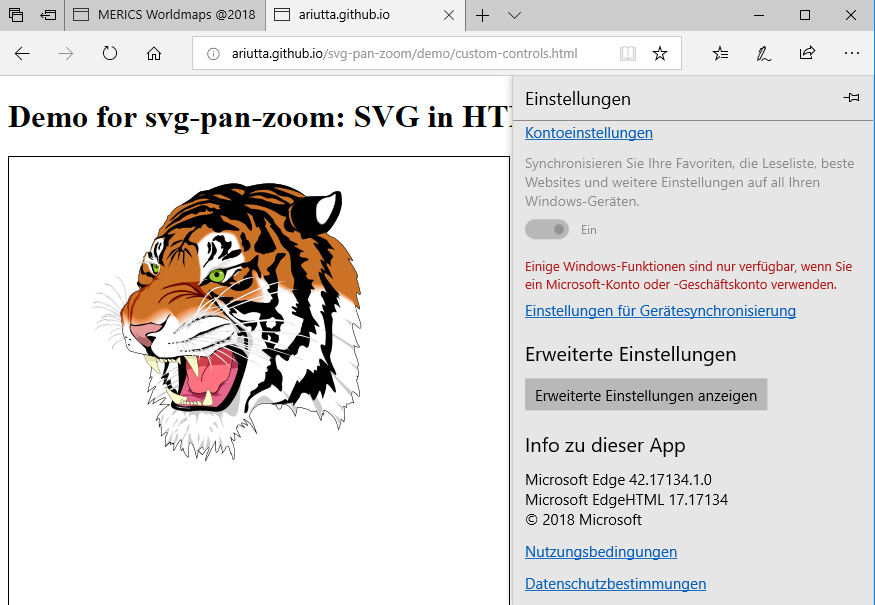Open the Hub favorites pane
Image resolution: width=875 pixels, height=605 pixels.
pos(720,53)
